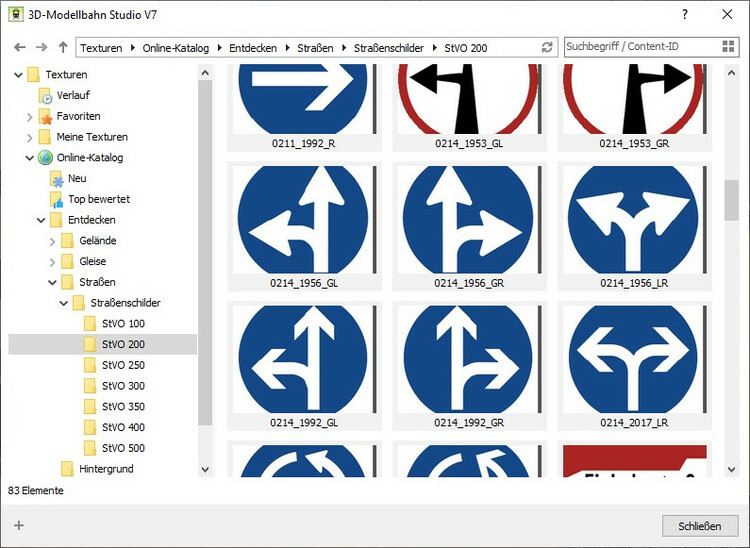Image resolution: width=750 pixels, height=548 pixels.
Task: Go forward with the right arrow
Action: pyautogui.click(x=42, y=47)
